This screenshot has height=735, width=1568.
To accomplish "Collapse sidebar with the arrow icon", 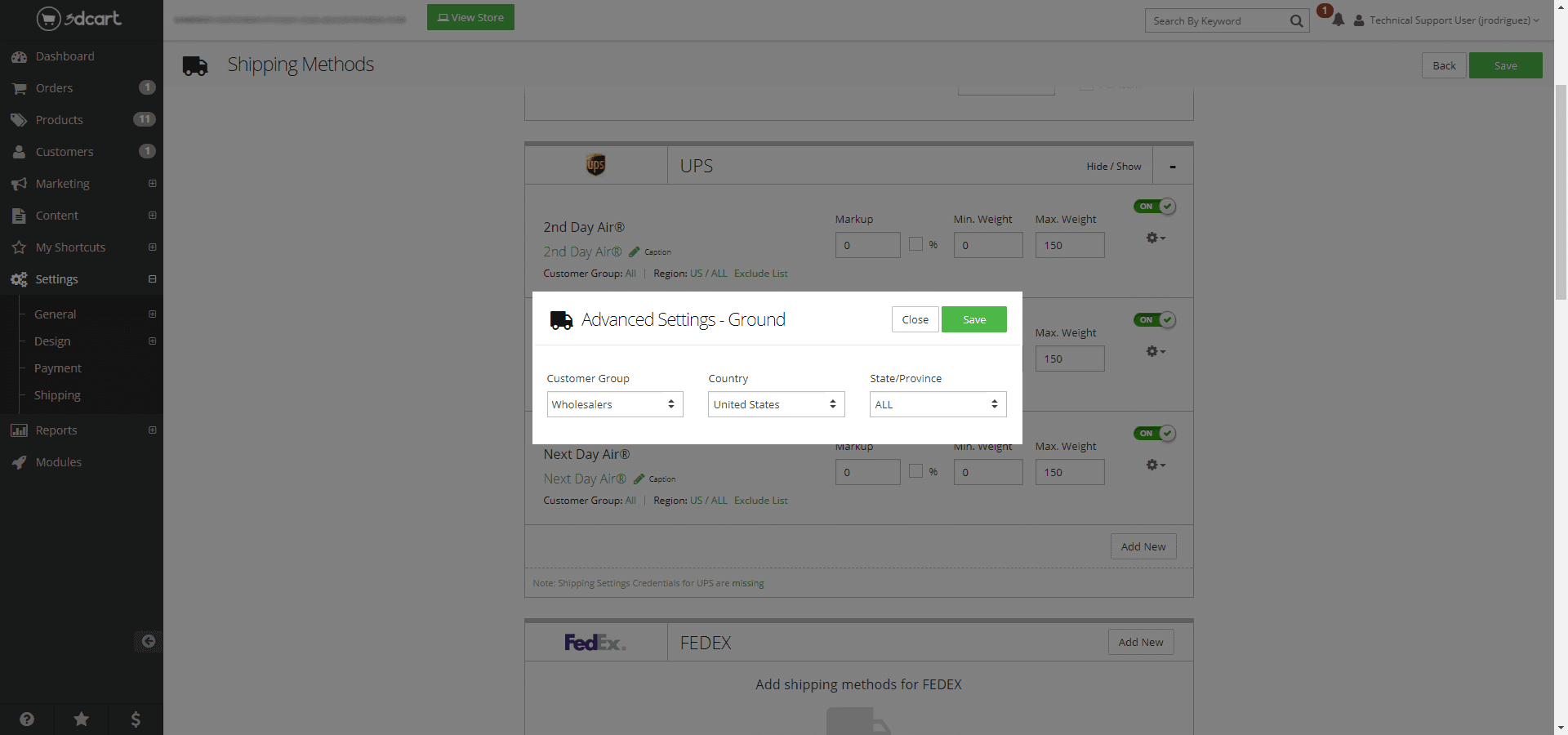I will click(149, 641).
